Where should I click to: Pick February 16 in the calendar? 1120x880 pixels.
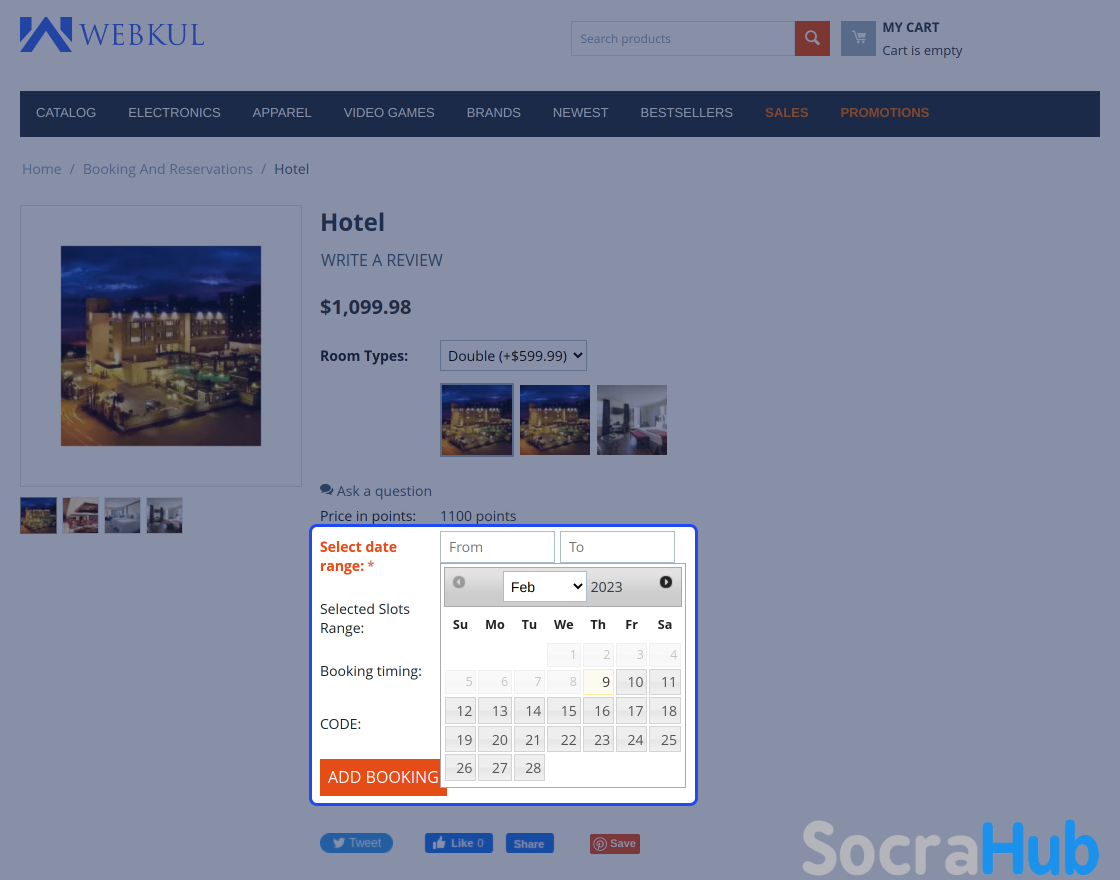[x=598, y=711]
